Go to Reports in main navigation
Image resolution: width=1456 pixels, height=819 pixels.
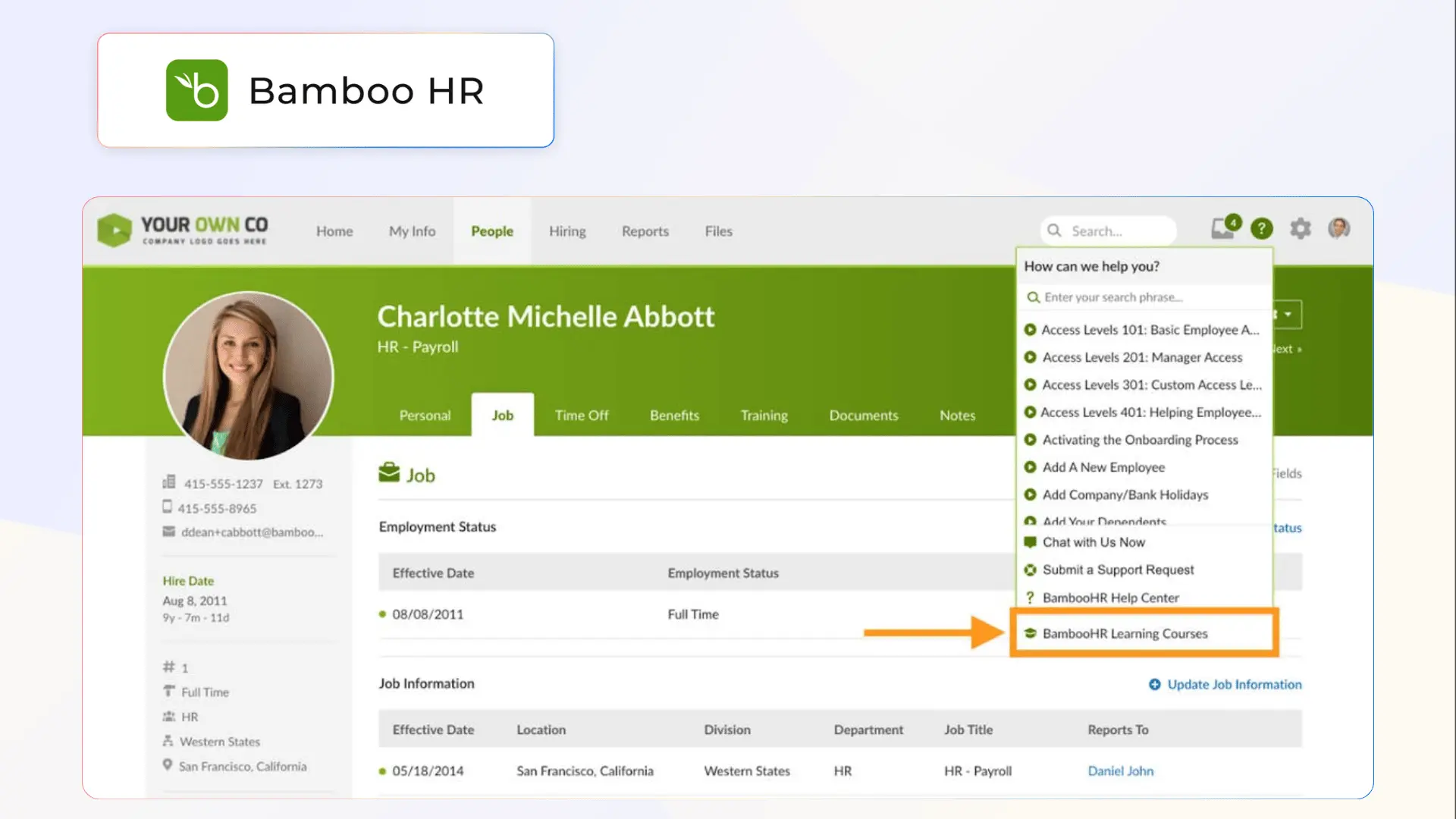pyautogui.click(x=645, y=231)
